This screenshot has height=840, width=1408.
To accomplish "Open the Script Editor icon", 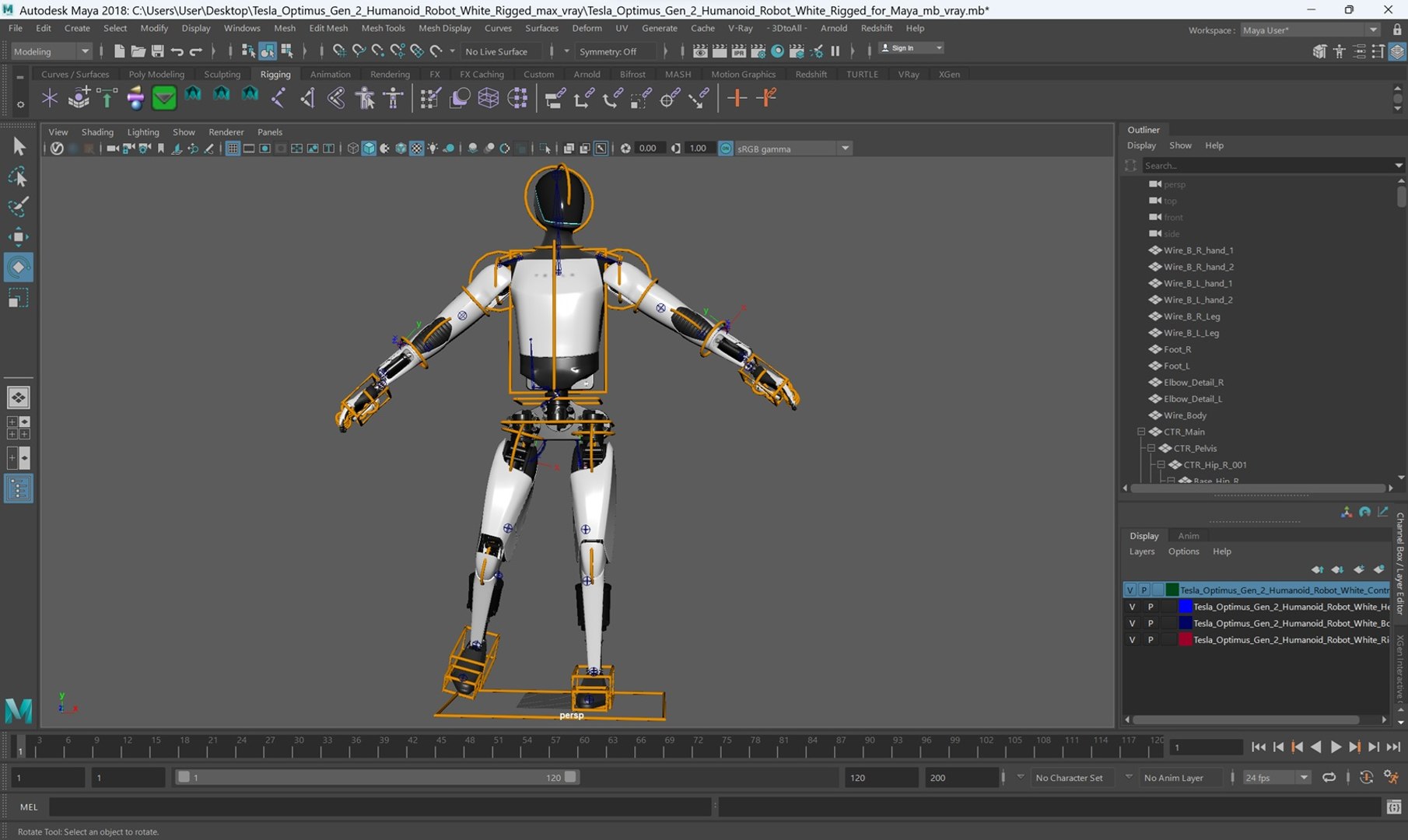I will click(1394, 807).
